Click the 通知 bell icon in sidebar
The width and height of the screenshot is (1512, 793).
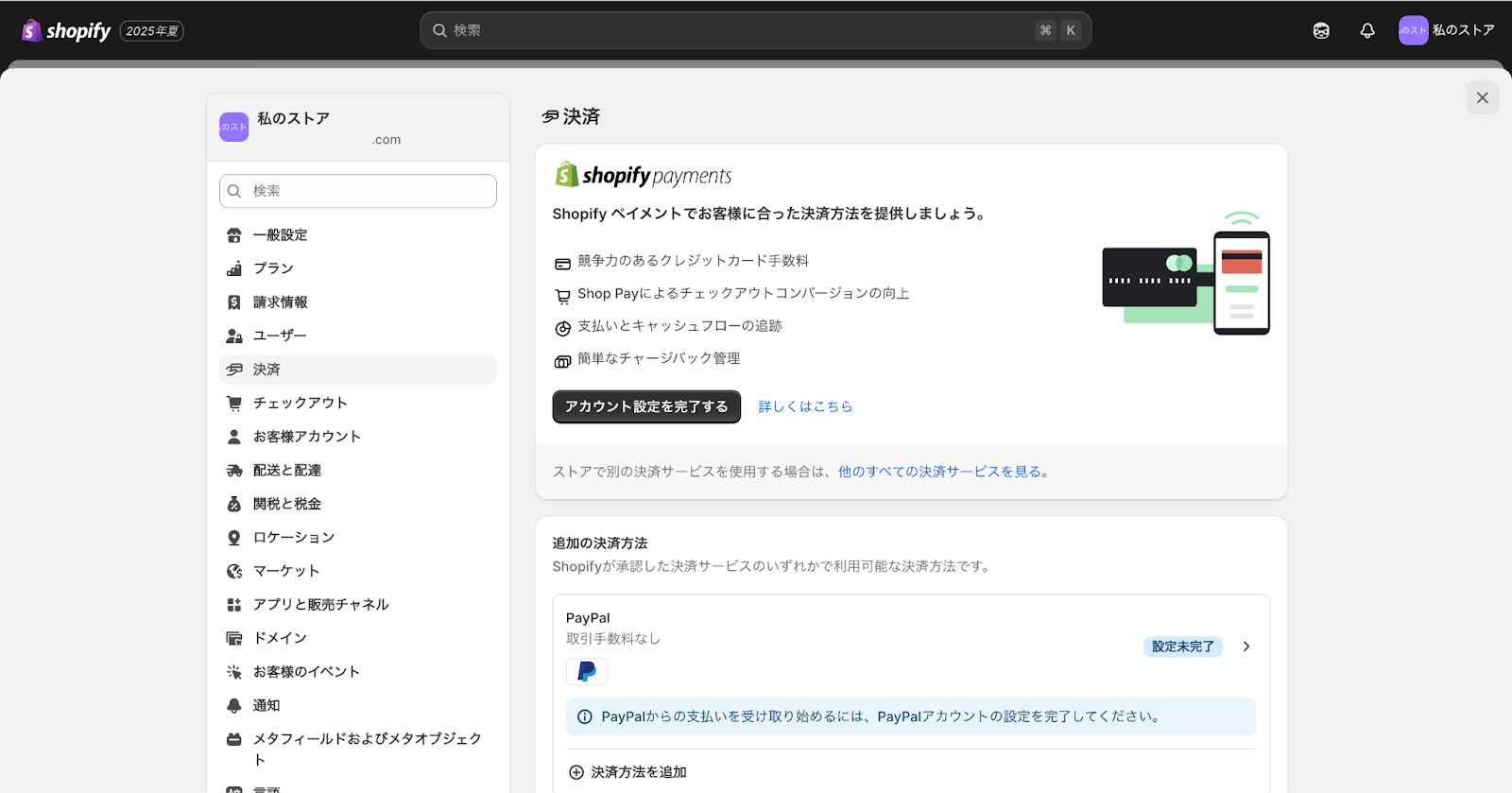tap(234, 706)
